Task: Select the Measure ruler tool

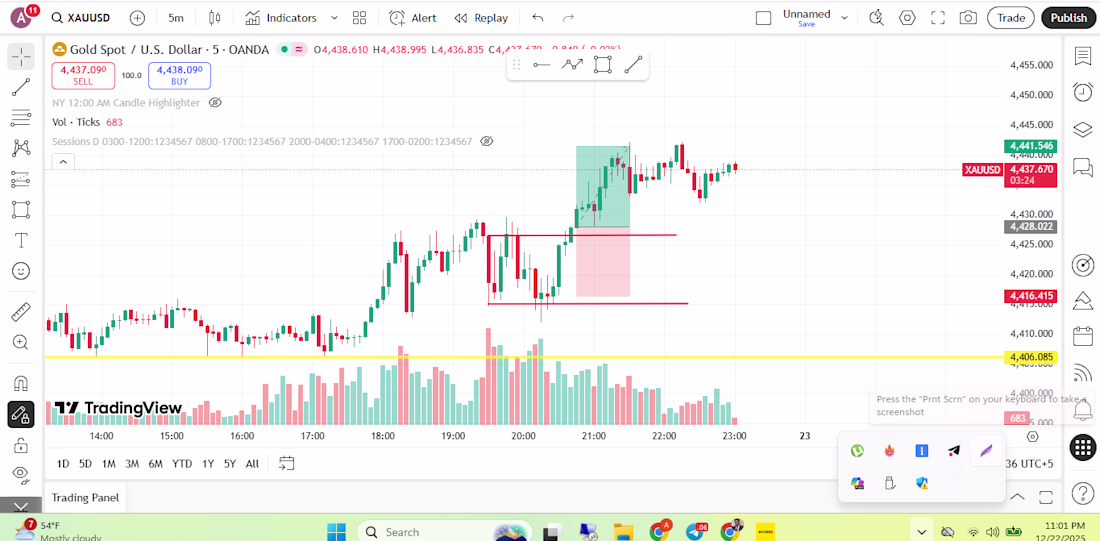Action: 20,312
